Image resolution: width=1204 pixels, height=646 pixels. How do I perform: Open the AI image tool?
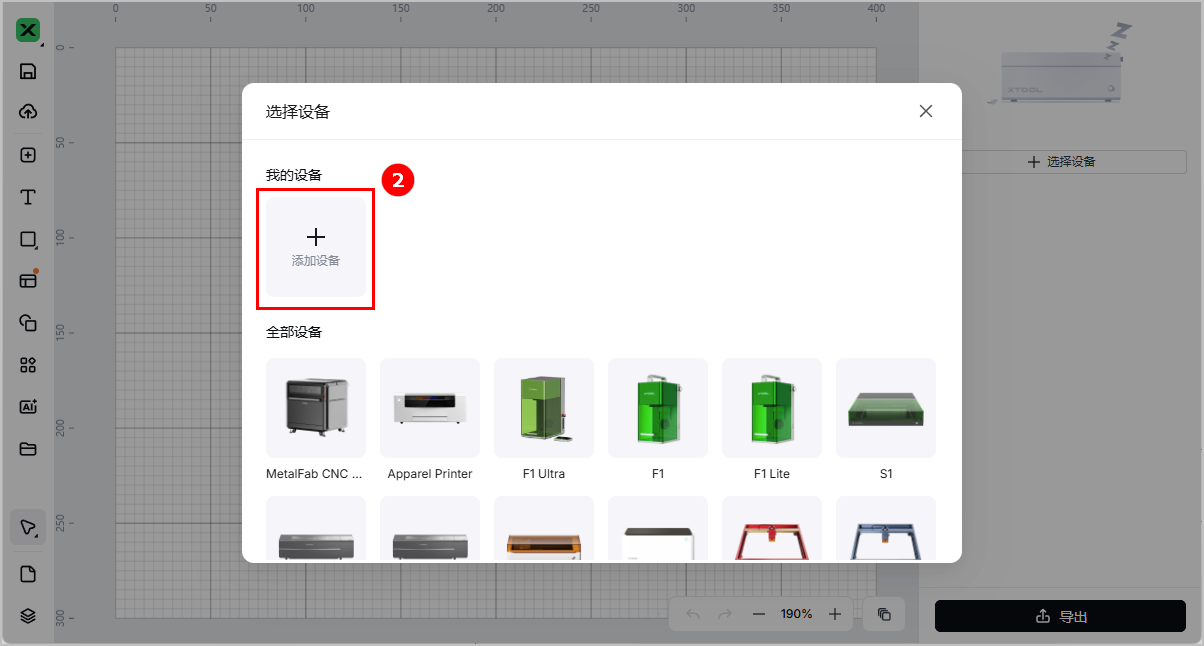point(28,407)
